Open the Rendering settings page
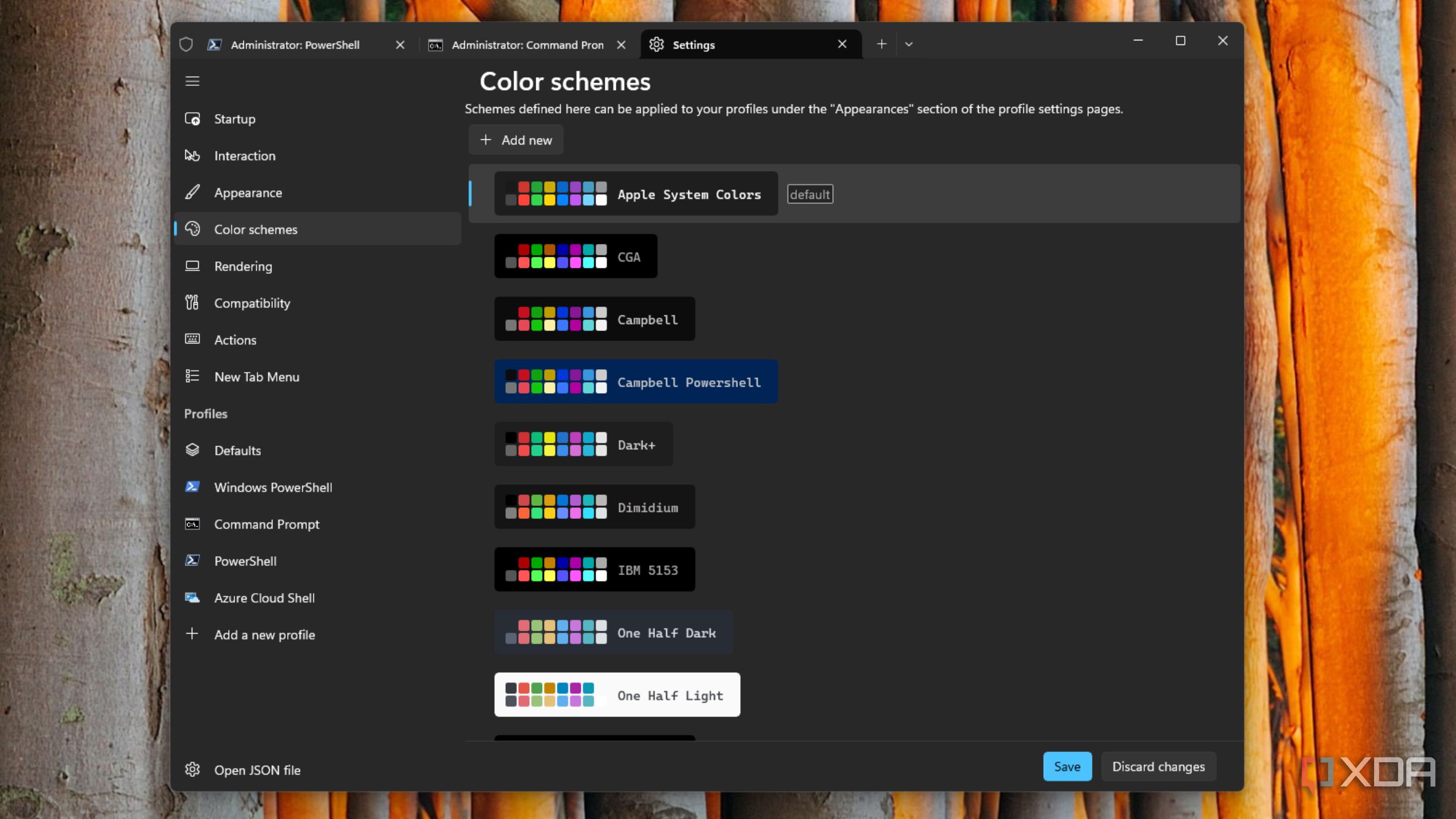The width and height of the screenshot is (1456, 819). click(318, 266)
